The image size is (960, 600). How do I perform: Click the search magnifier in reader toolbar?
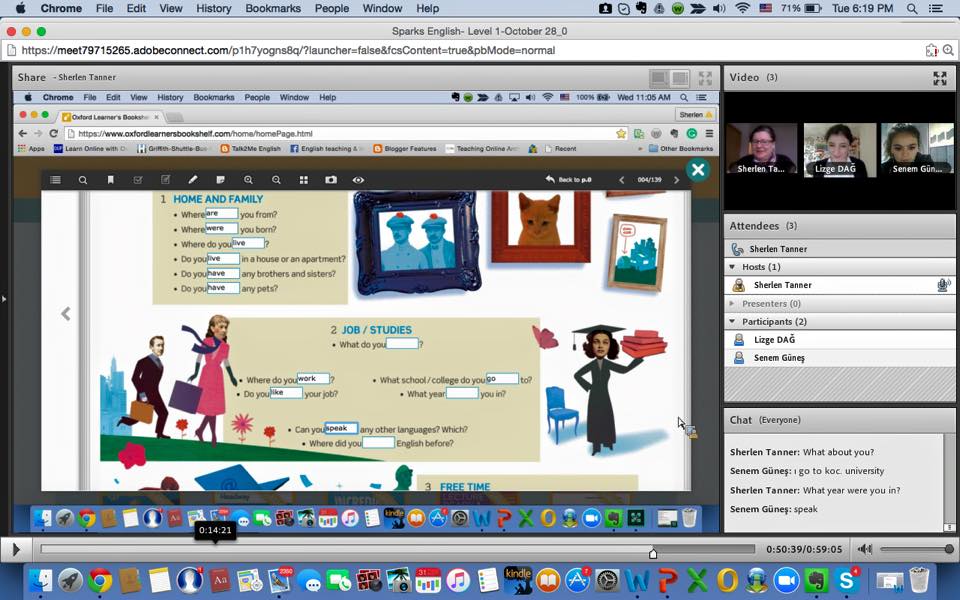[83, 180]
